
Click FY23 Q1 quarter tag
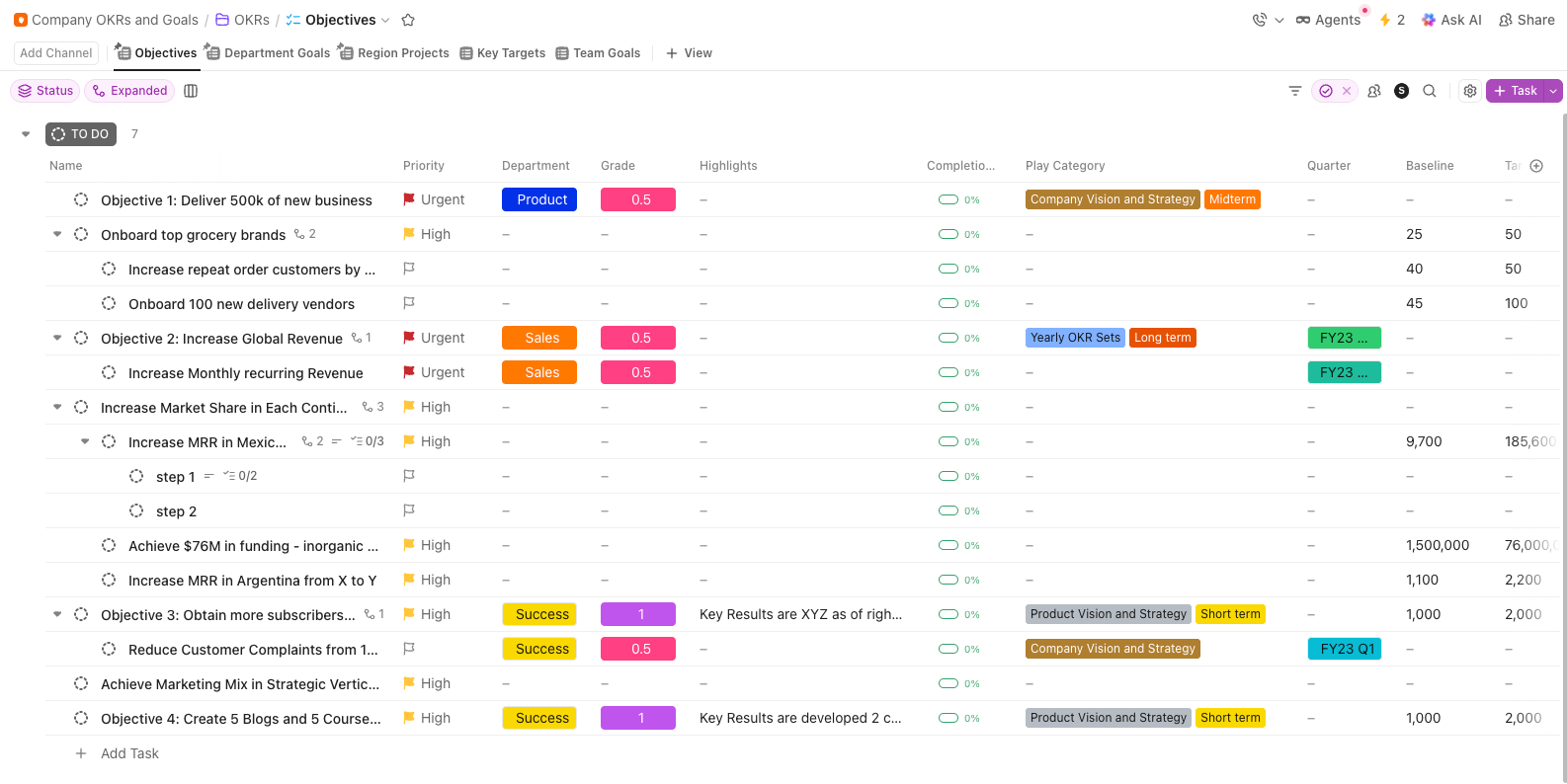(x=1345, y=649)
